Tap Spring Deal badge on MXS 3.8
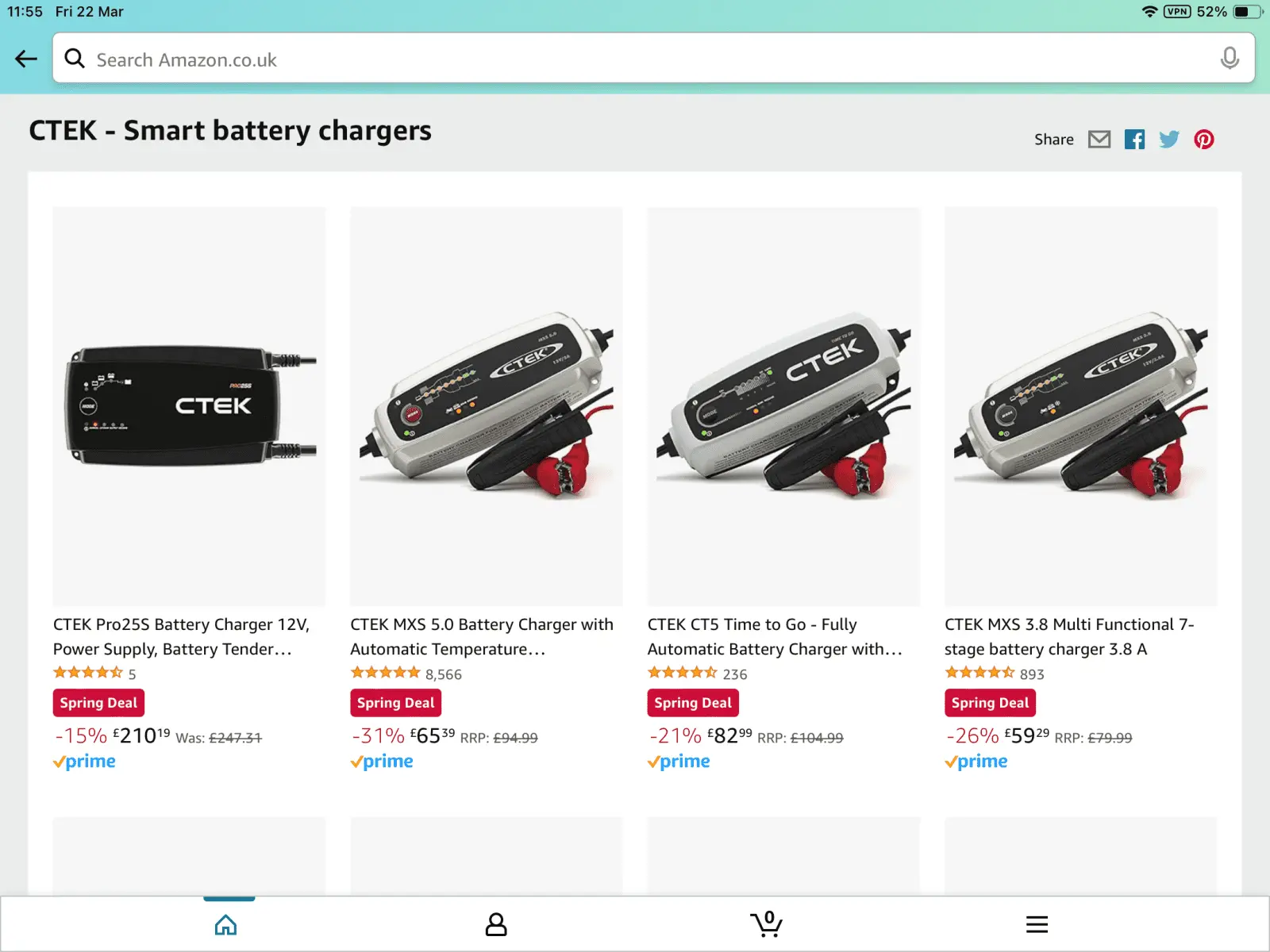The image size is (1270, 952). click(990, 703)
